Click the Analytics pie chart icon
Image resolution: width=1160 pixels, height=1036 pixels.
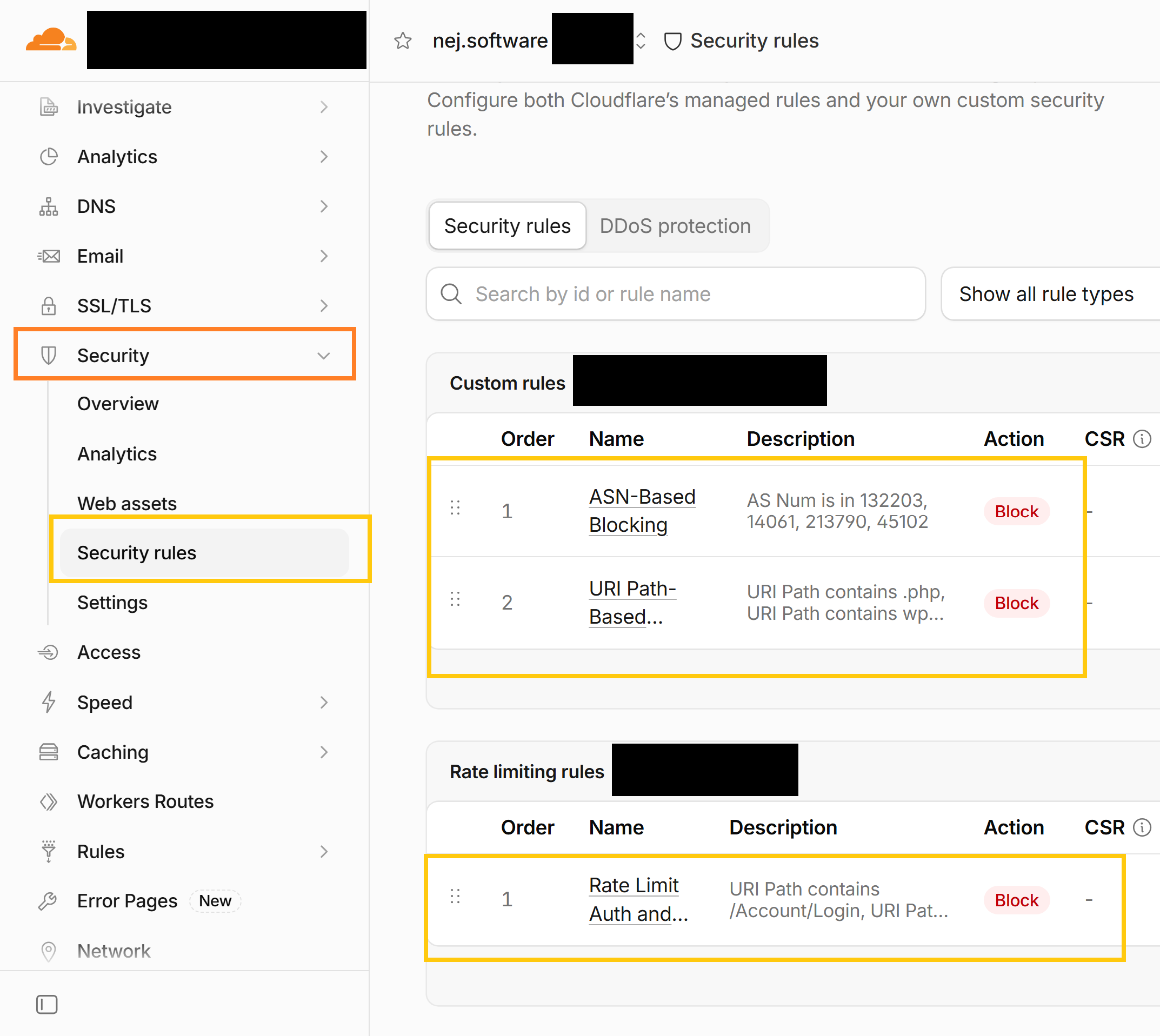[x=49, y=157]
